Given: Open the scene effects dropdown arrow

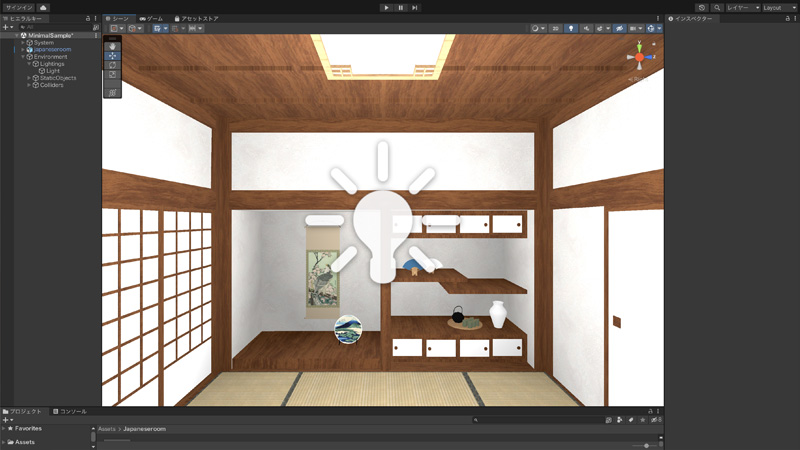Looking at the screenshot, I should pos(608,29).
